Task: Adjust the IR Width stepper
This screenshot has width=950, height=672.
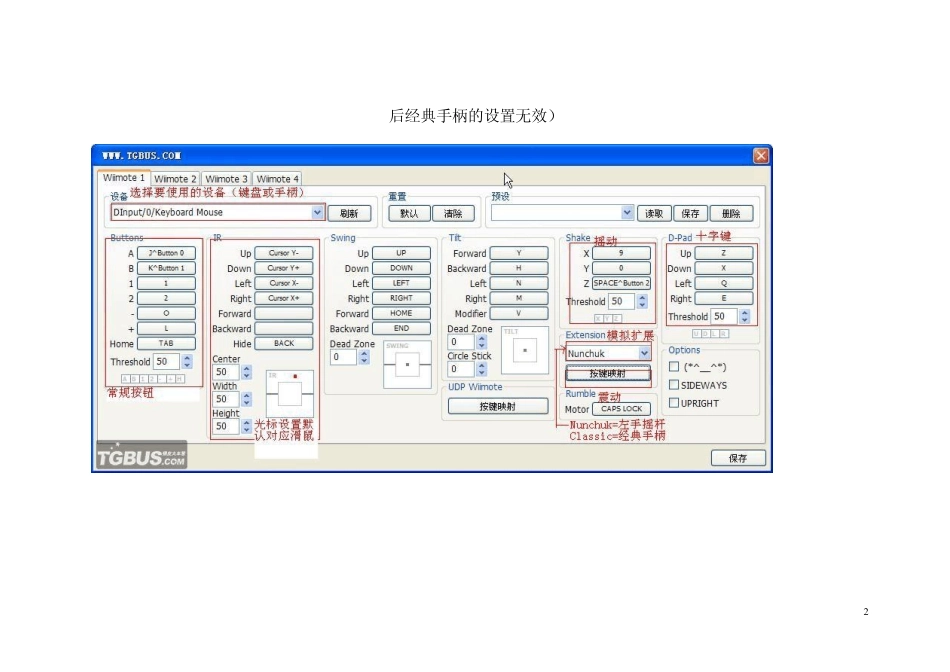Action: click(247, 399)
